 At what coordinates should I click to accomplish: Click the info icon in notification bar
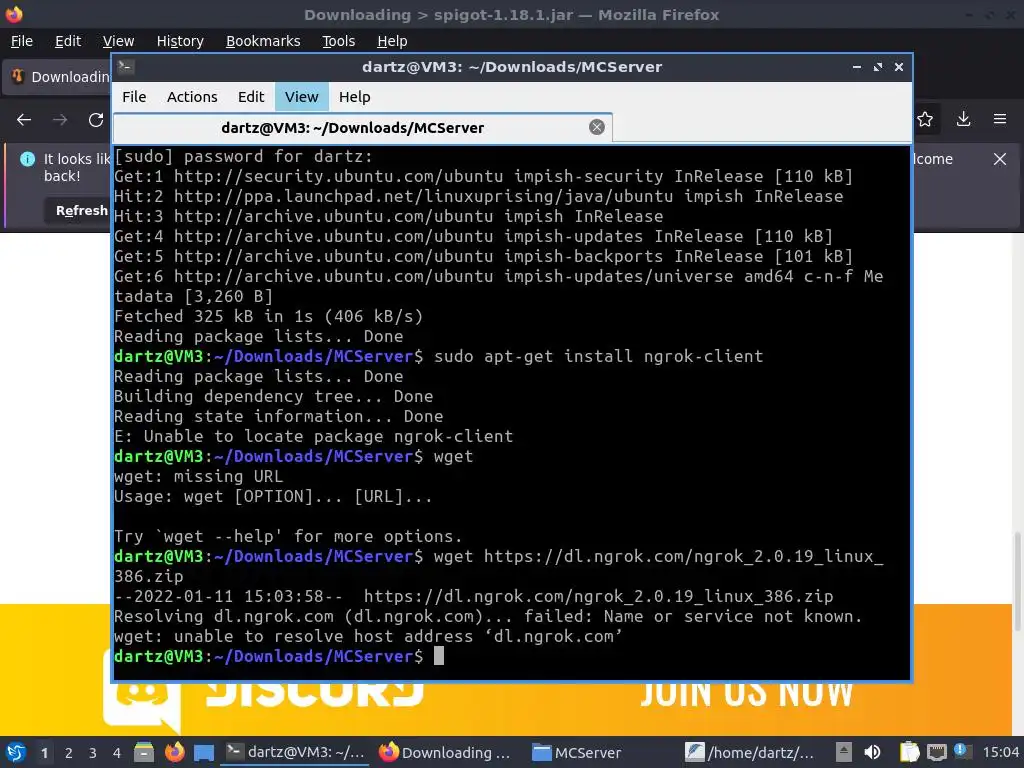[x=27, y=159]
